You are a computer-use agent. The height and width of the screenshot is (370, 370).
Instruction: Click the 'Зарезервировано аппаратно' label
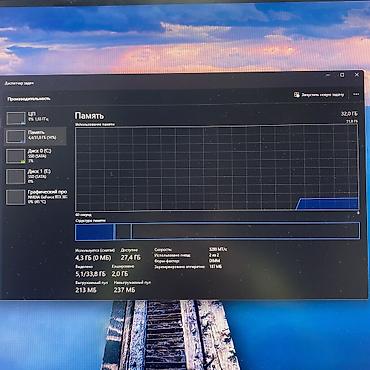(179, 267)
